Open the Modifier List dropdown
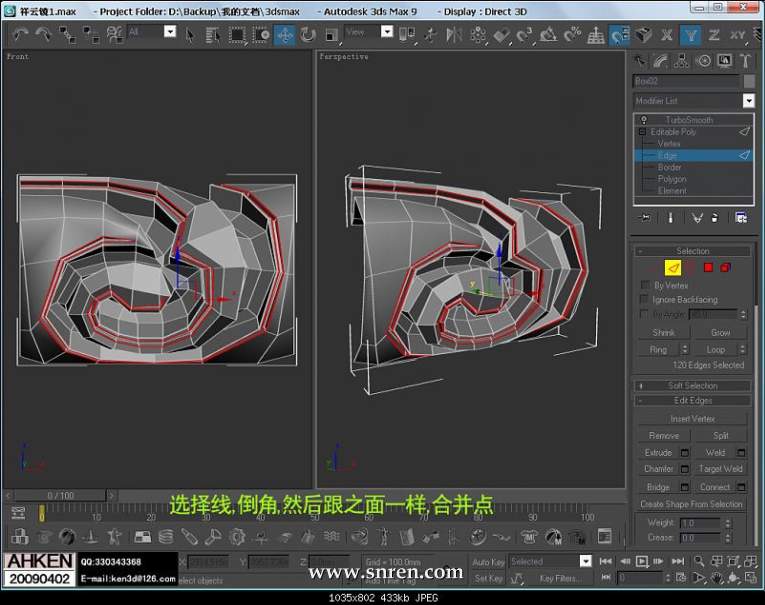 (x=748, y=101)
